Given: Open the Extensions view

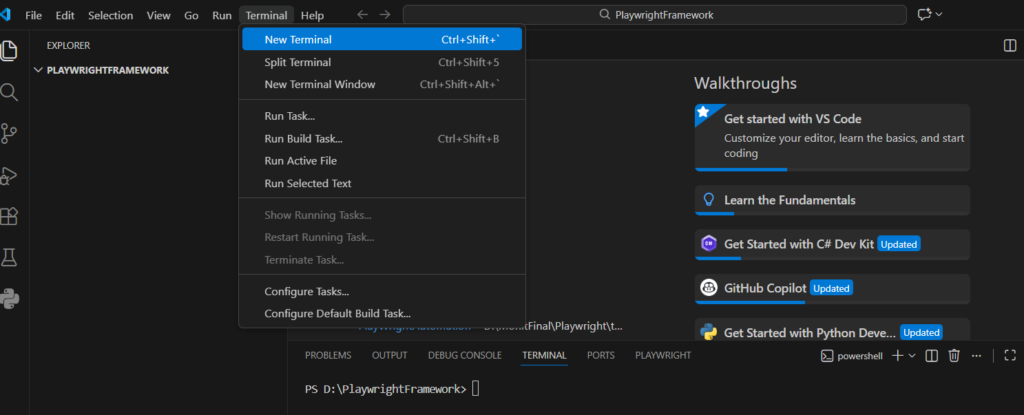Looking at the screenshot, I should pos(10,216).
